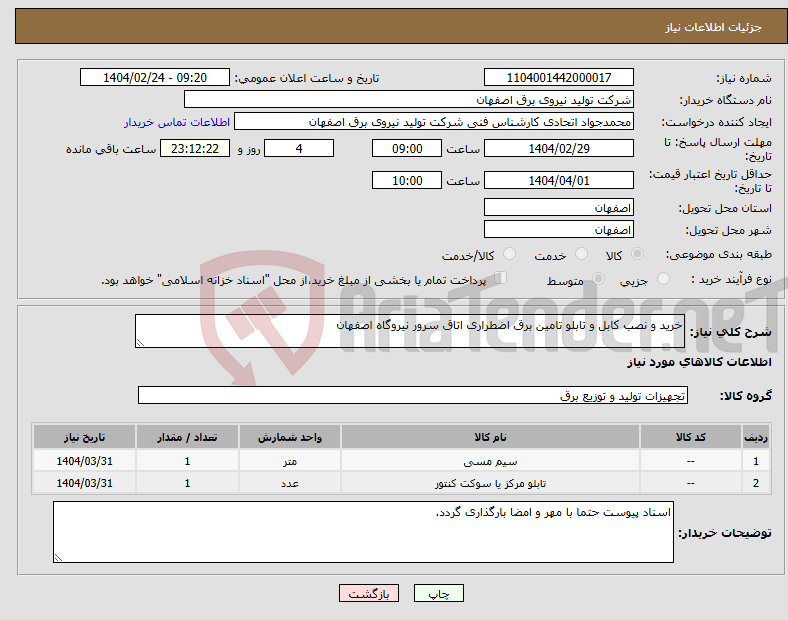Click the price validity date 1404/04/01
Viewport: 788px width, 620px height.
tap(558, 180)
